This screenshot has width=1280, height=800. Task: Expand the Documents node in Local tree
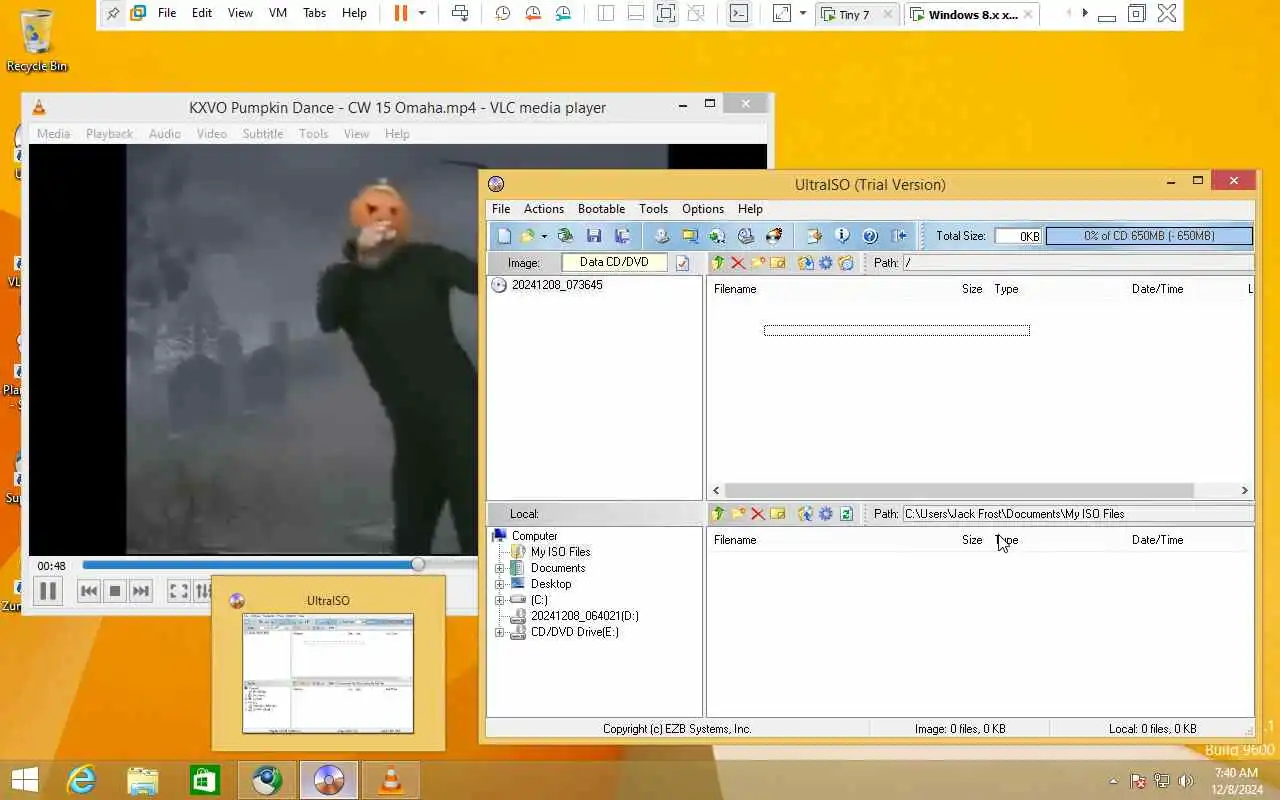pyautogui.click(x=500, y=568)
